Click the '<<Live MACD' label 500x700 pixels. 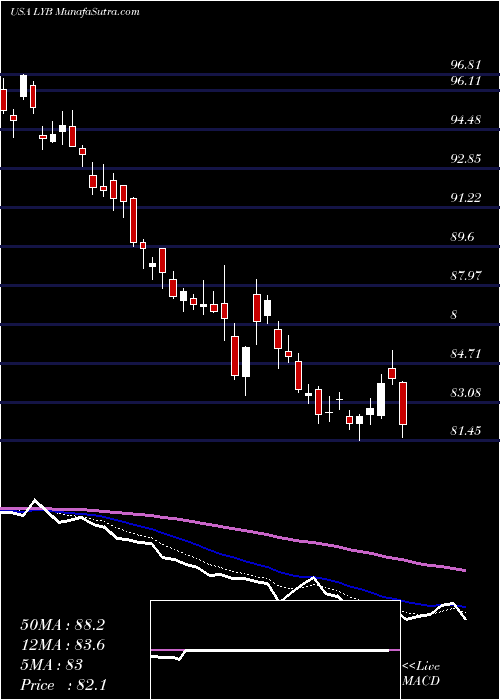coord(421,674)
